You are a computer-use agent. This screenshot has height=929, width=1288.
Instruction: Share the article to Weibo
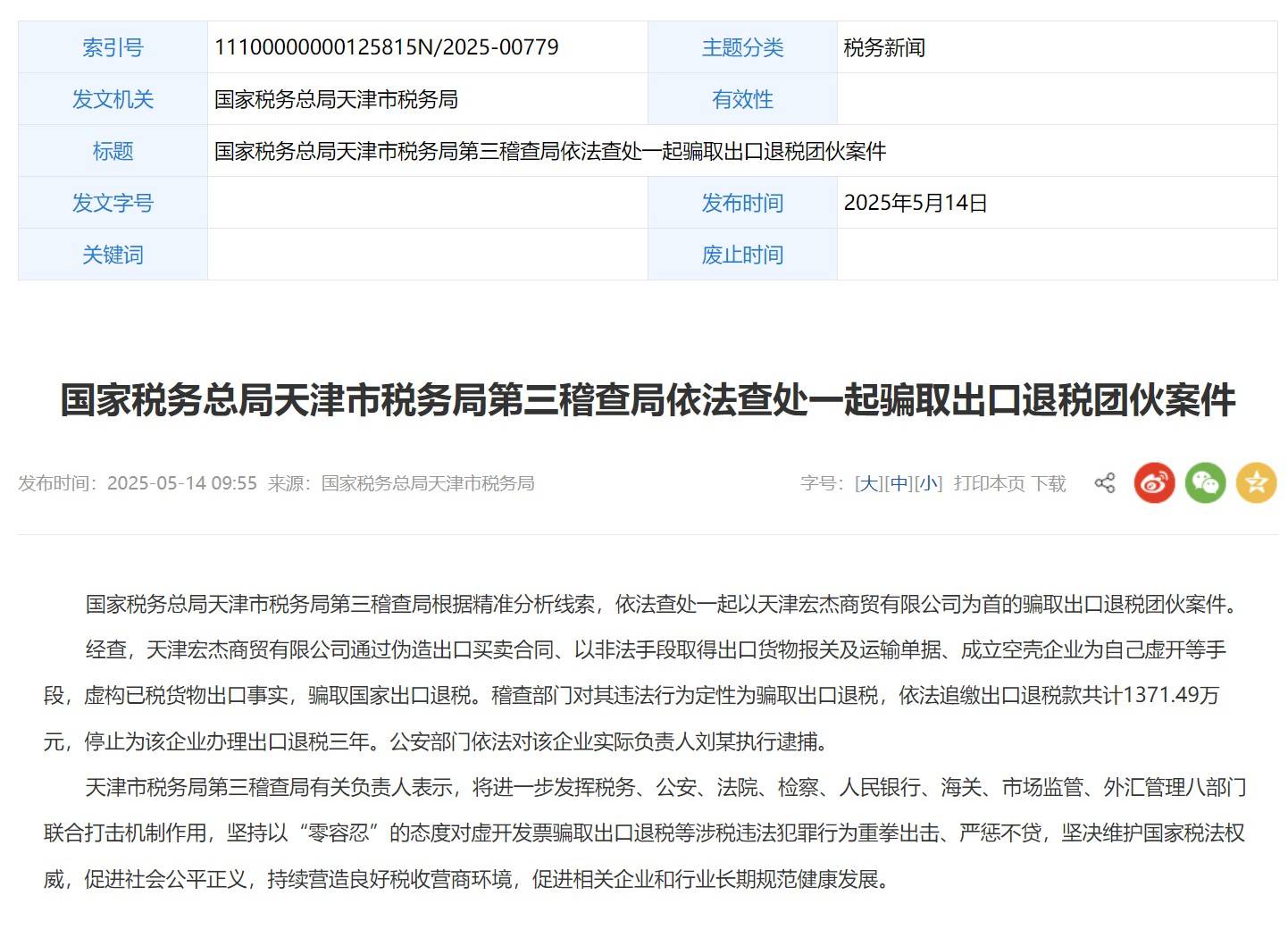pos(1154,483)
